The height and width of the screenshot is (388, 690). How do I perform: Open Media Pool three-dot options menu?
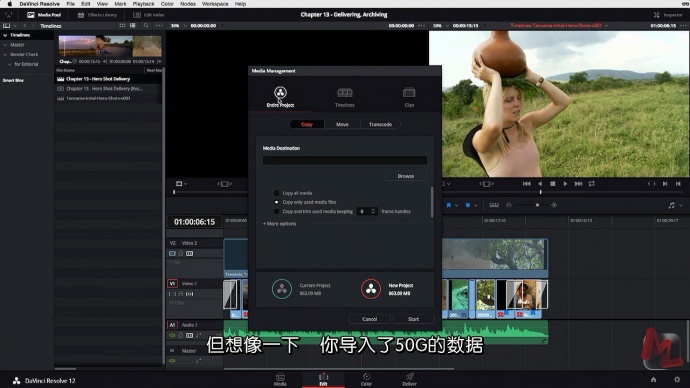coord(159,26)
